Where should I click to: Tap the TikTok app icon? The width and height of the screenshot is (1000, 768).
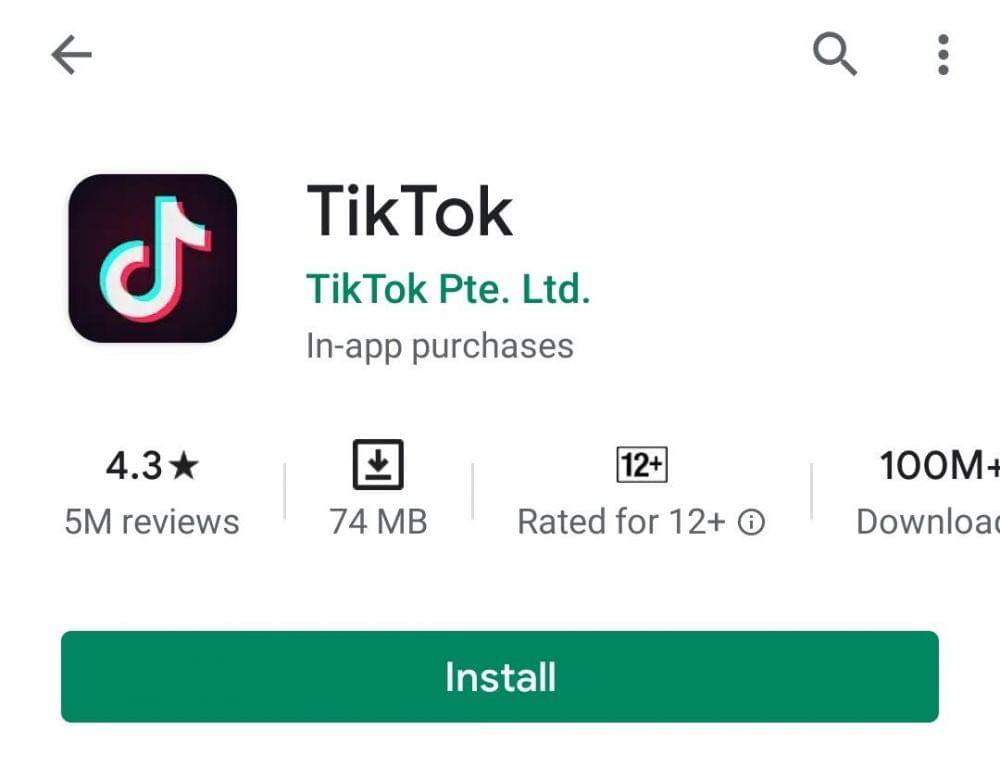point(152,258)
